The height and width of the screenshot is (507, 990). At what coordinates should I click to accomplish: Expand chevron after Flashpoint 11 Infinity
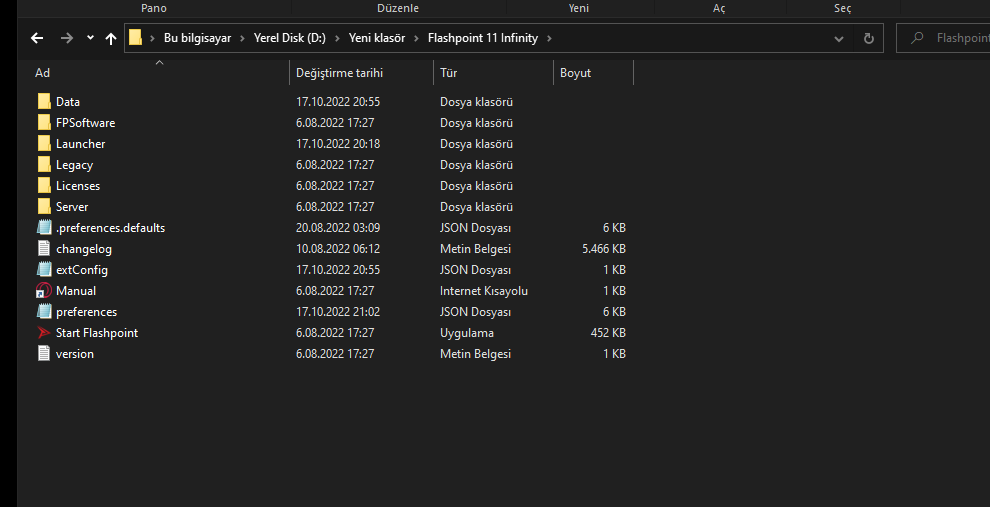pos(549,38)
